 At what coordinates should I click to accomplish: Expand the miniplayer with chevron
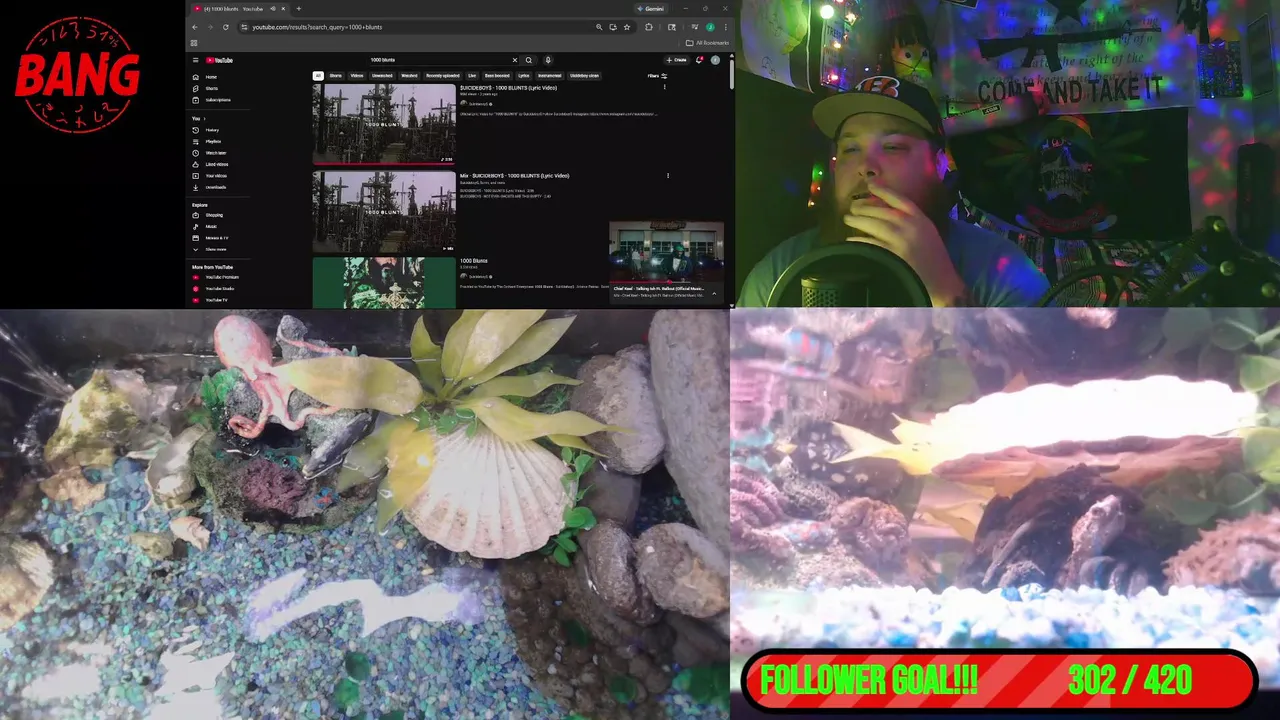point(714,294)
